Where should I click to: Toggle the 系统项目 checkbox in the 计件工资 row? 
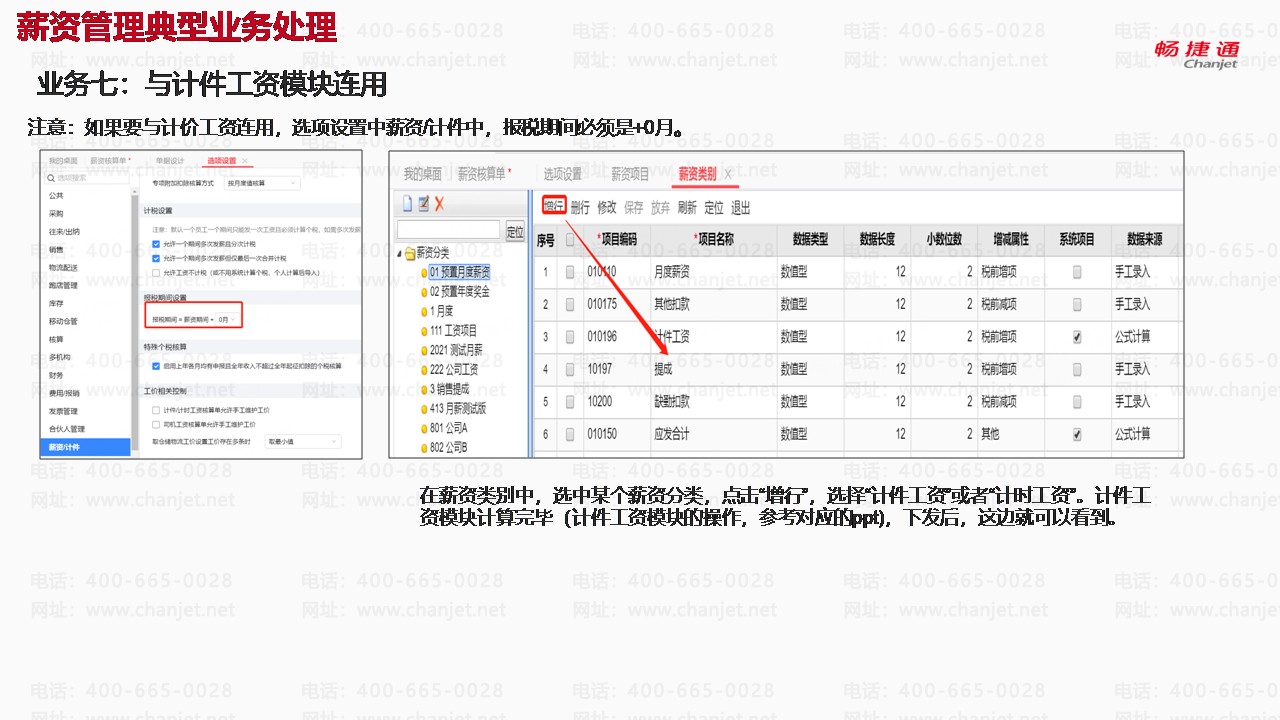point(1077,337)
